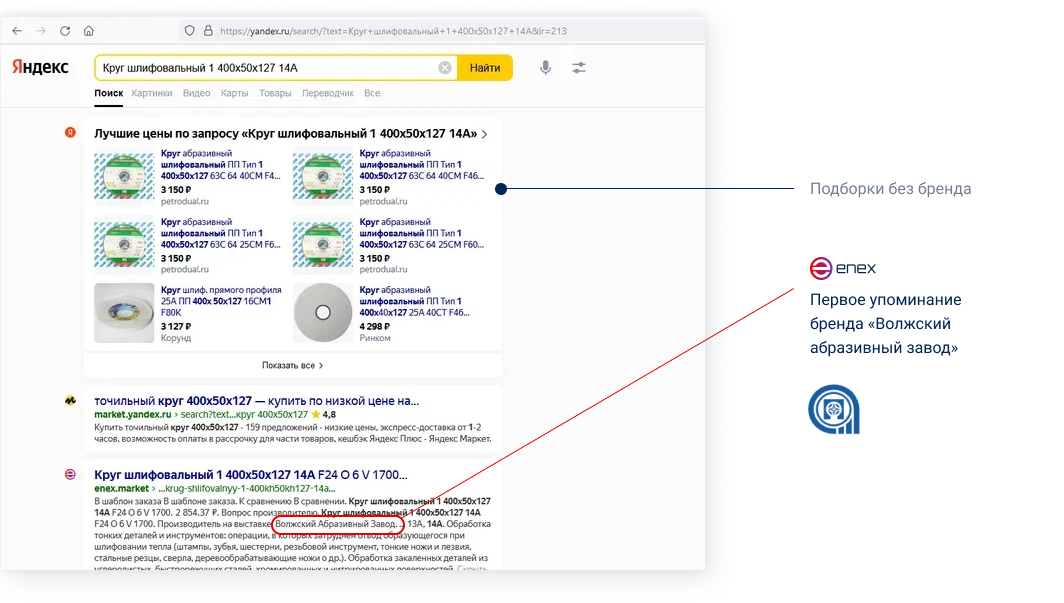Click the address bar URL
Screen dimensions: 1064x603
click(x=393, y=31)
